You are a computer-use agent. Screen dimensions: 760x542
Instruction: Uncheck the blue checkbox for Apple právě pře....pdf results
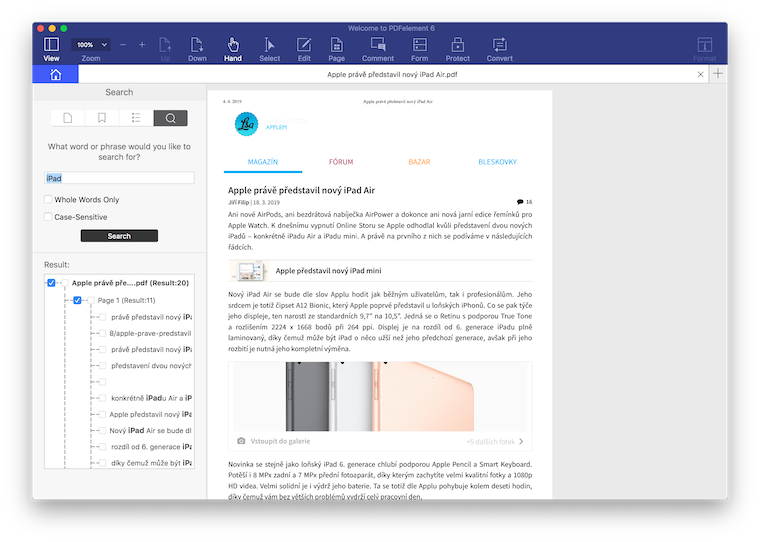click(51, 283)
